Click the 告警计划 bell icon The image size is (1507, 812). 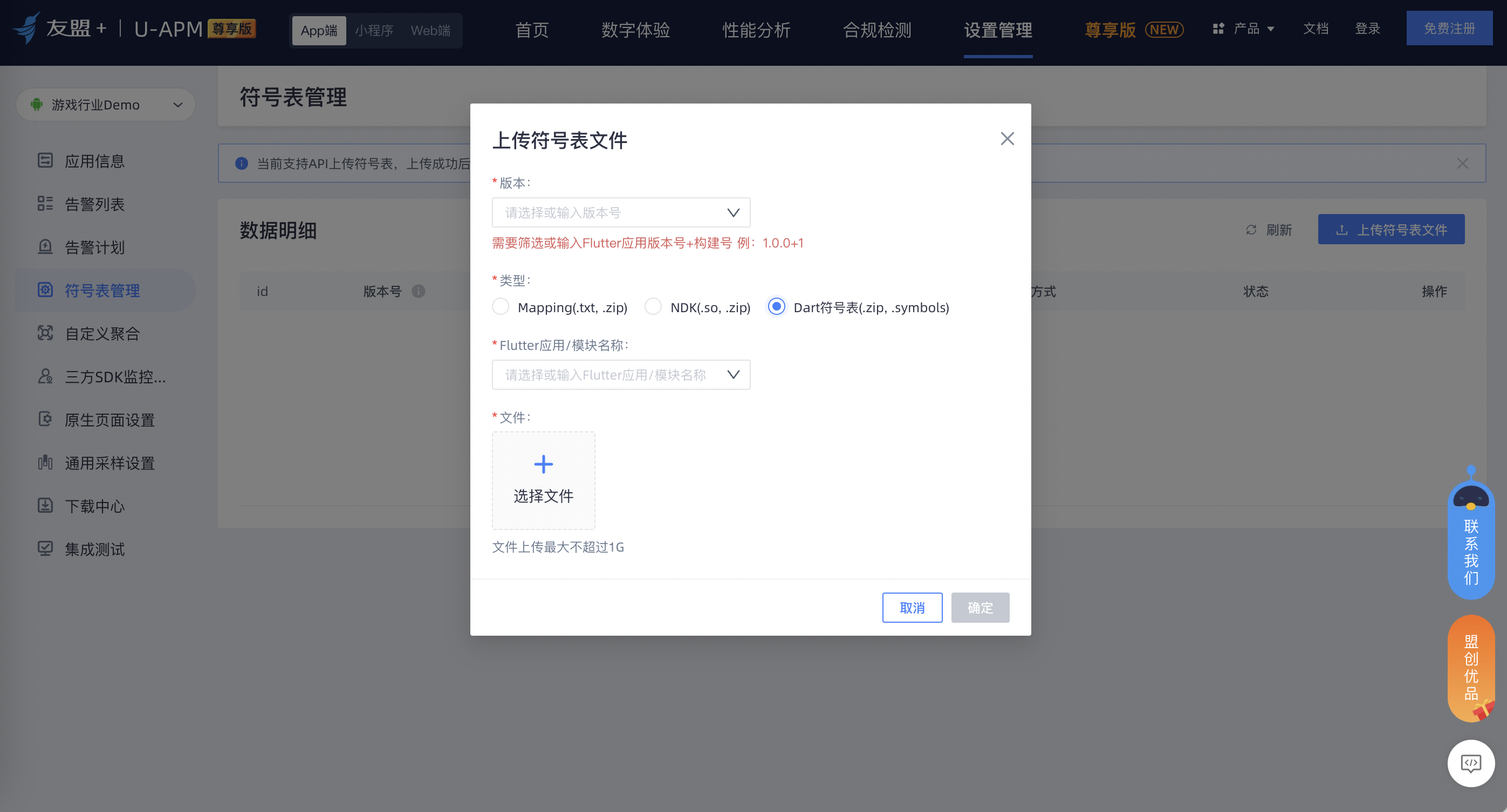click(x=45, y=247)
